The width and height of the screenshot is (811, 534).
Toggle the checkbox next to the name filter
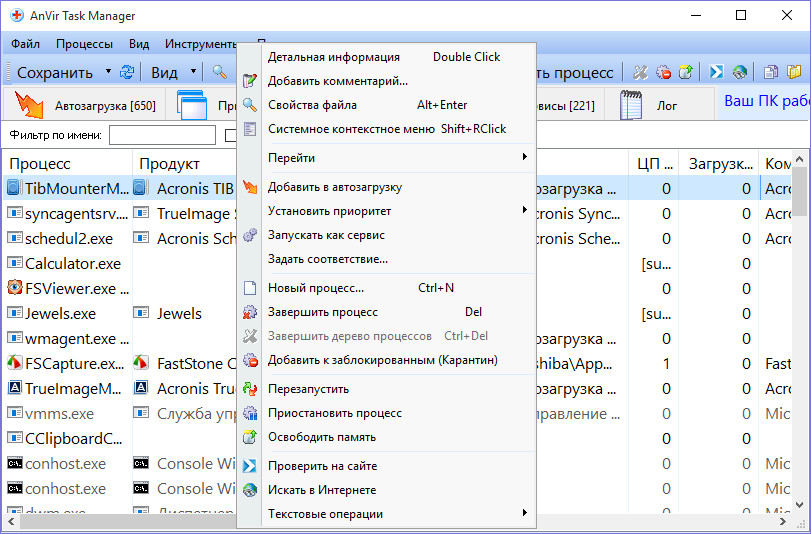coord(231,136)
